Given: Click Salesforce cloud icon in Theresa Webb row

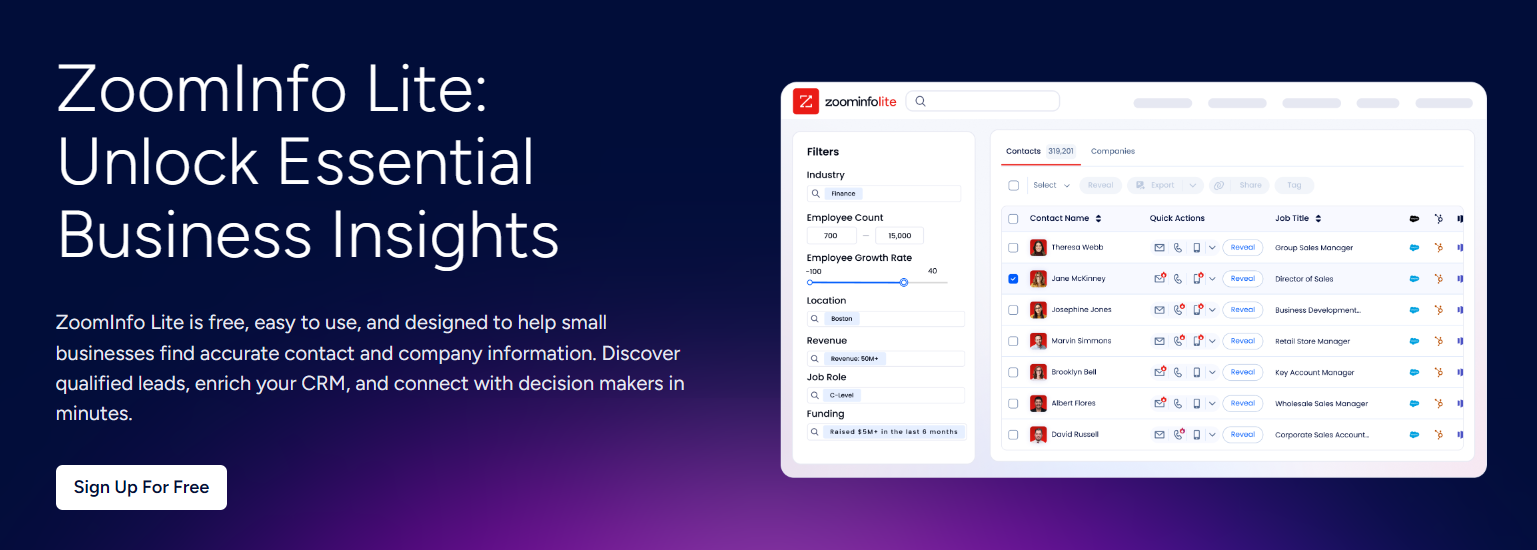Looking at the screenshot, I should pos(1415,248).
